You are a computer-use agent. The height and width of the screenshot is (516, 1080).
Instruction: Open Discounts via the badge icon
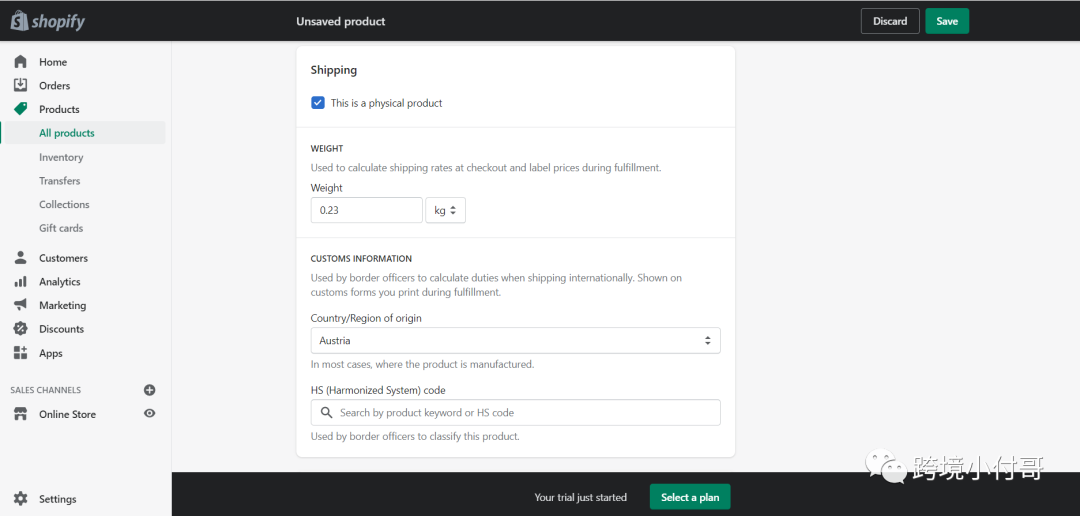[20, 329]
